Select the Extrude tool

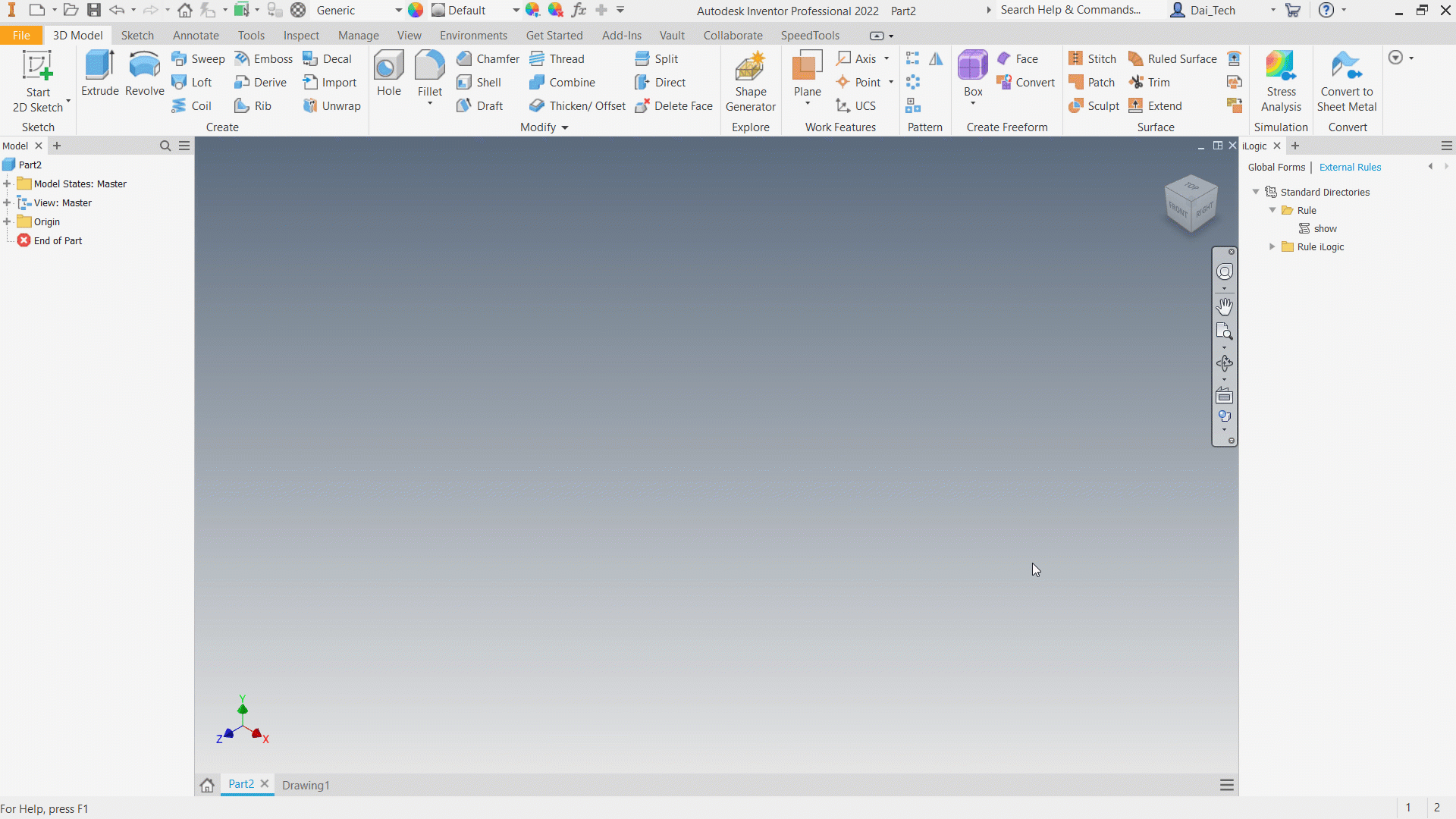pos(99,74)
